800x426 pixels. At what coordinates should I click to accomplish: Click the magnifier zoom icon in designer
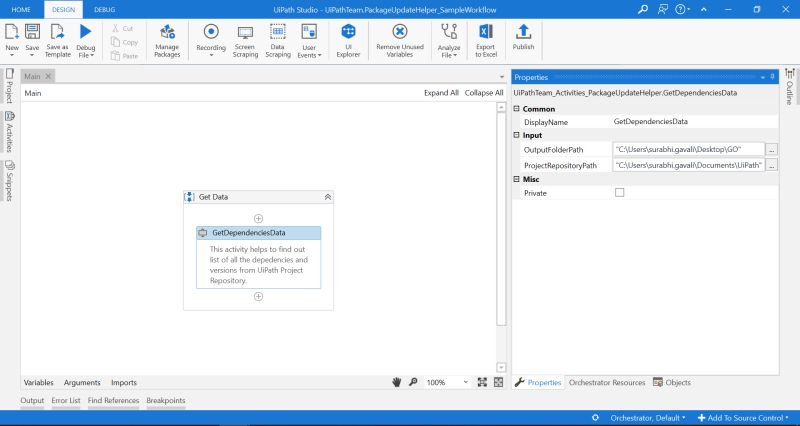pos(413,382)
